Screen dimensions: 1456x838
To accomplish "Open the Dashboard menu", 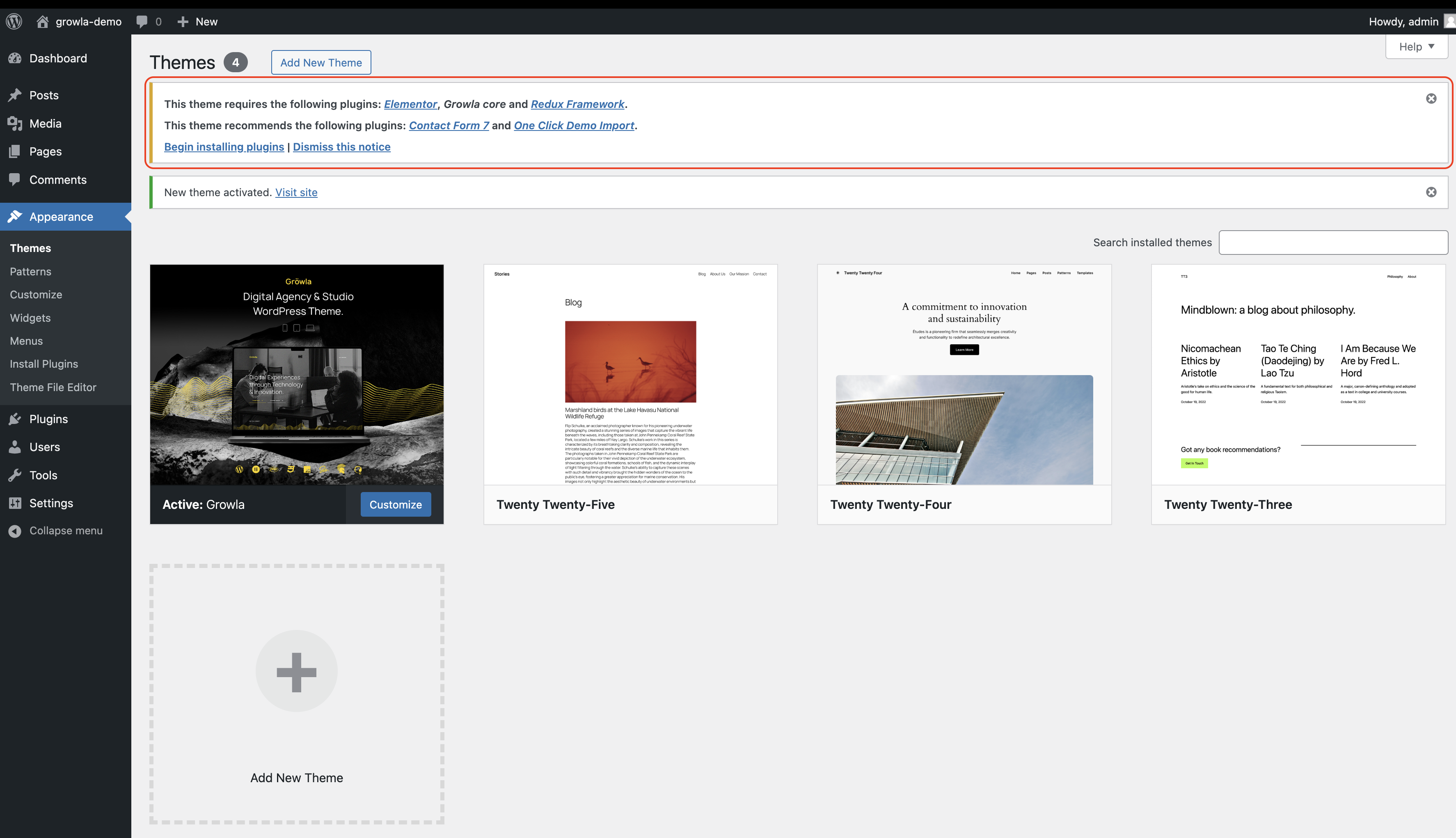I will point(66,58).
